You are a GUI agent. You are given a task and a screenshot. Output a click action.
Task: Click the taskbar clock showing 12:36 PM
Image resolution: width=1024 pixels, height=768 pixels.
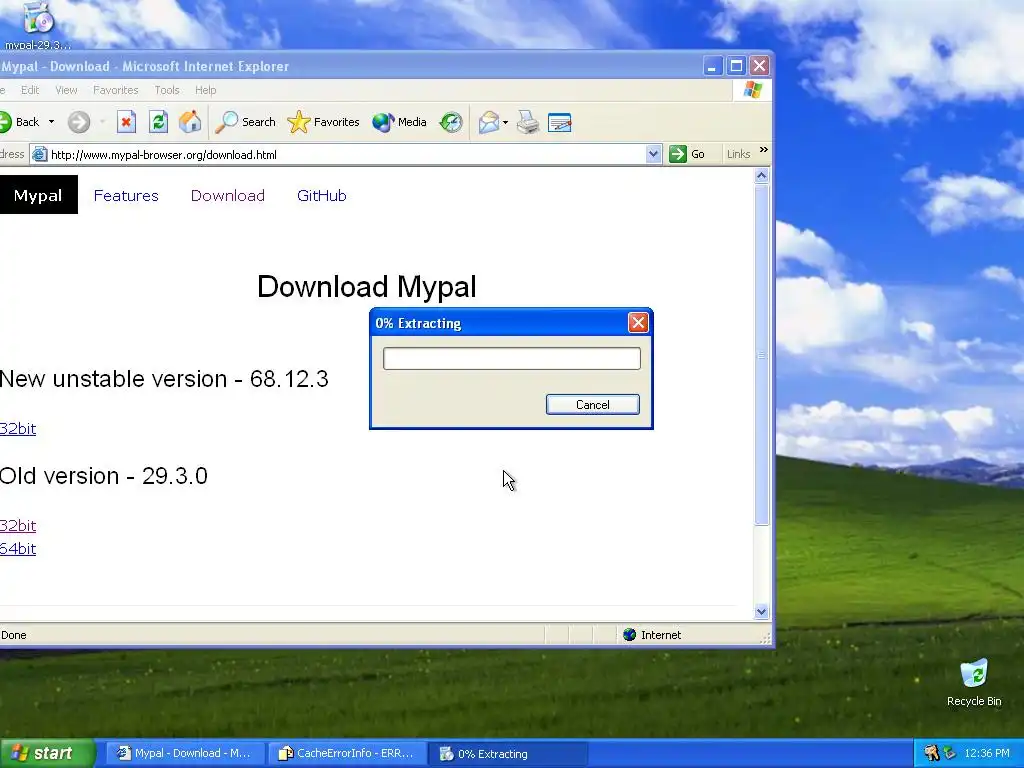click(x=987, y=754)
